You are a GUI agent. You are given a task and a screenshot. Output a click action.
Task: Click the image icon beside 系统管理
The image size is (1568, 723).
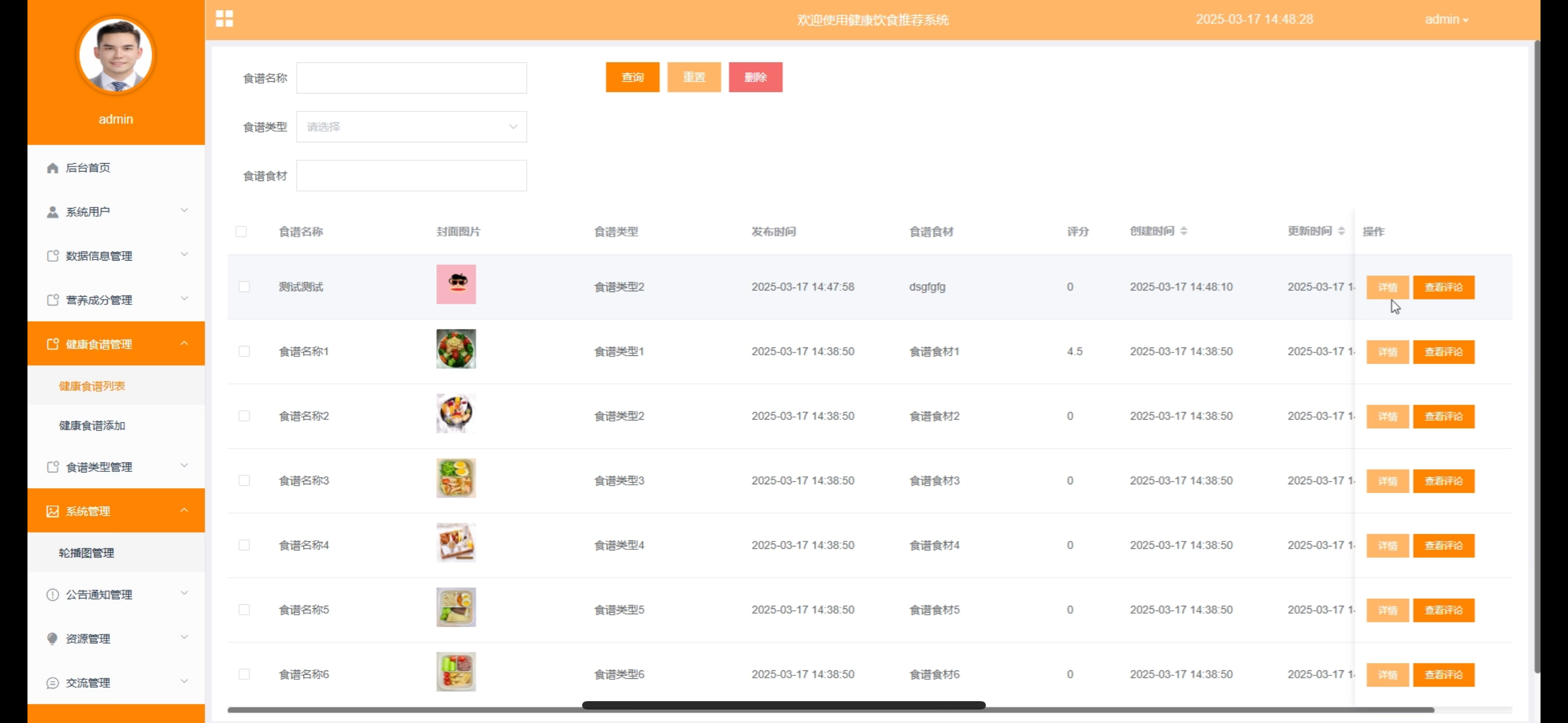52,511
